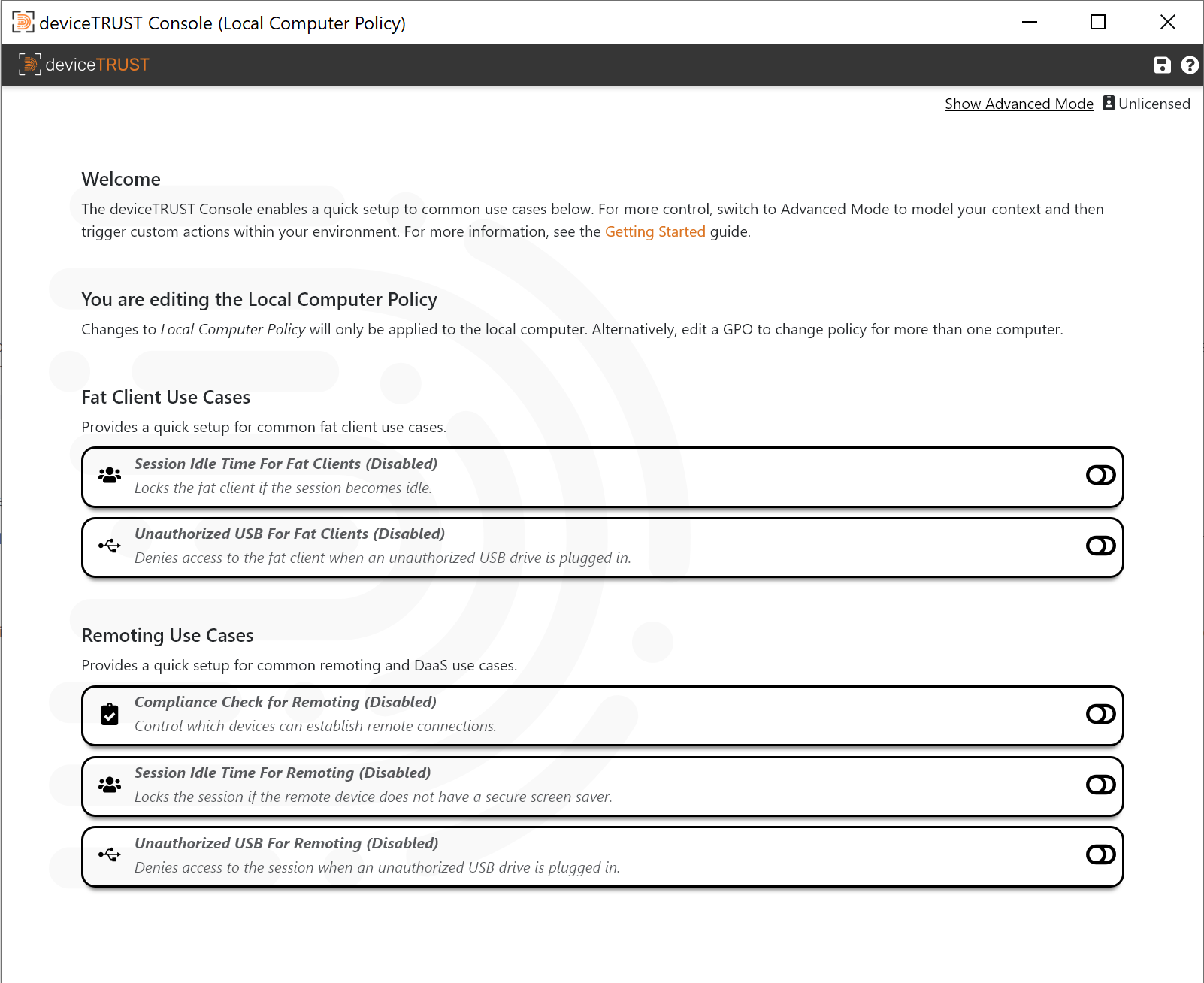1204x983 pixels.
Task: Click the deviceTRUST logo in the header
Action: (x=83, y=65)
